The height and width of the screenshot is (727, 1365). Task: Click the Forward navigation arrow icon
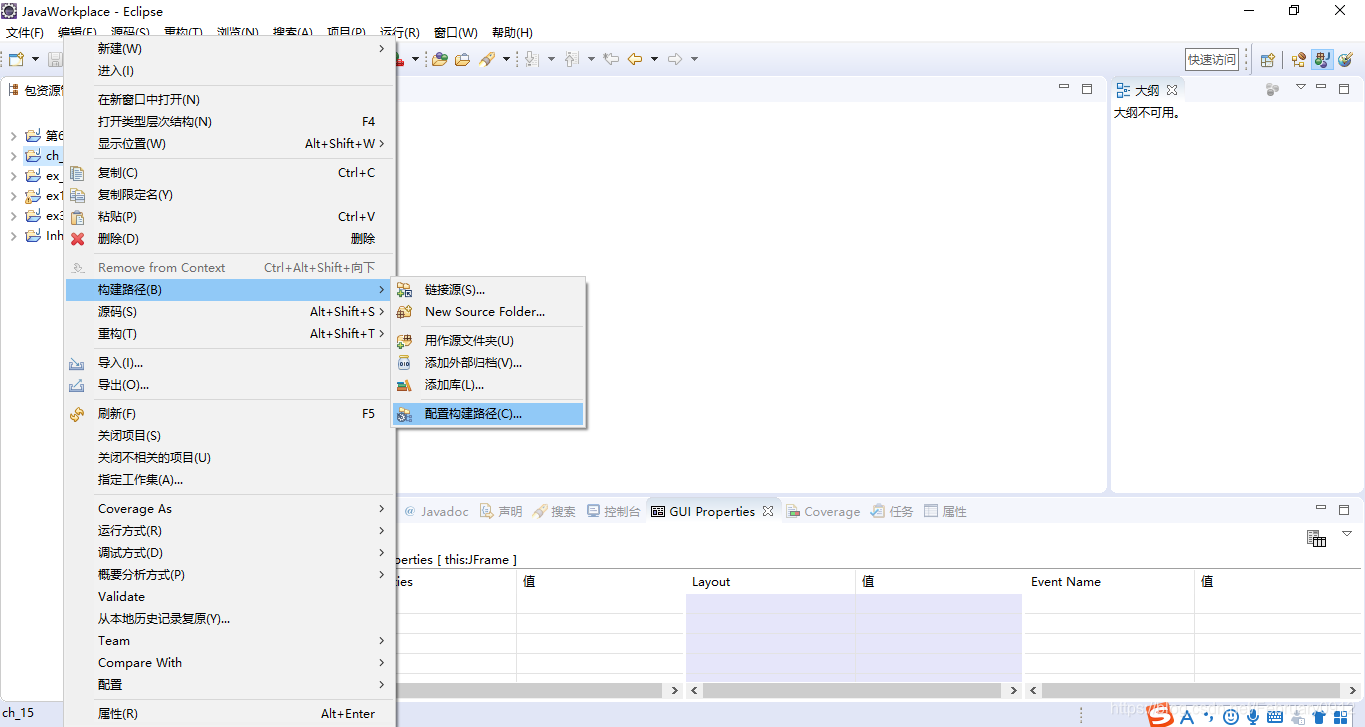(x=675, y=59)
